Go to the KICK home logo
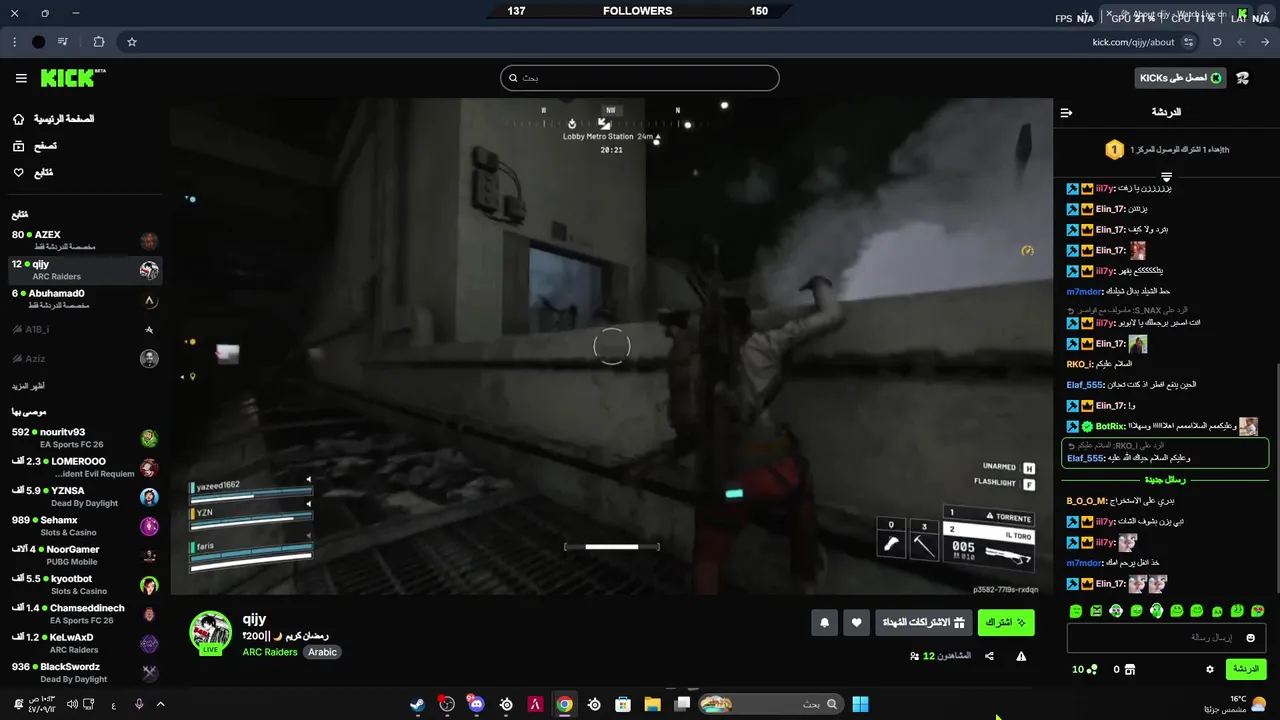This screenshot has width=1280, height=720. coord(73,78)
